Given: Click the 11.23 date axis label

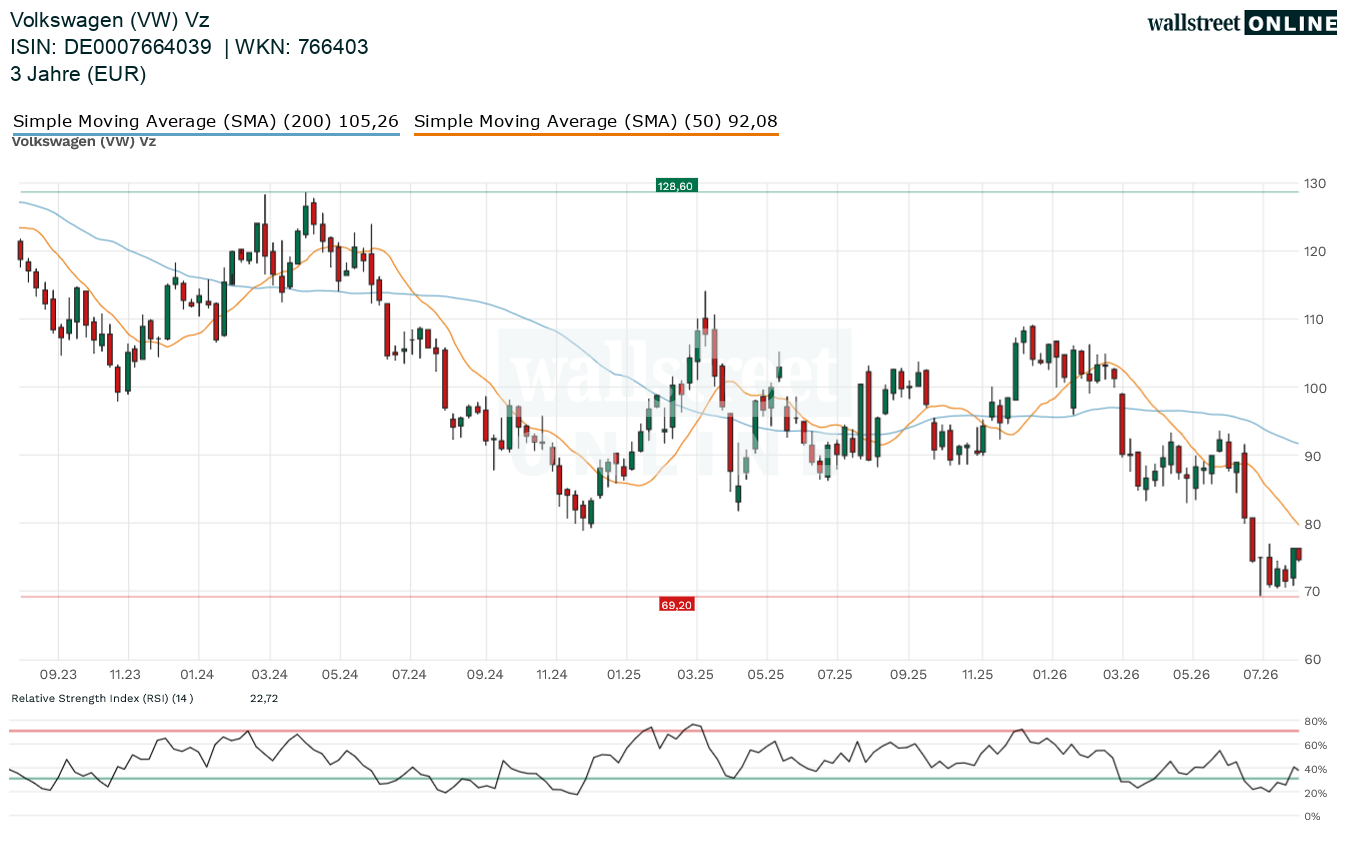Looking at the screenshot, I should coord(125,675).
